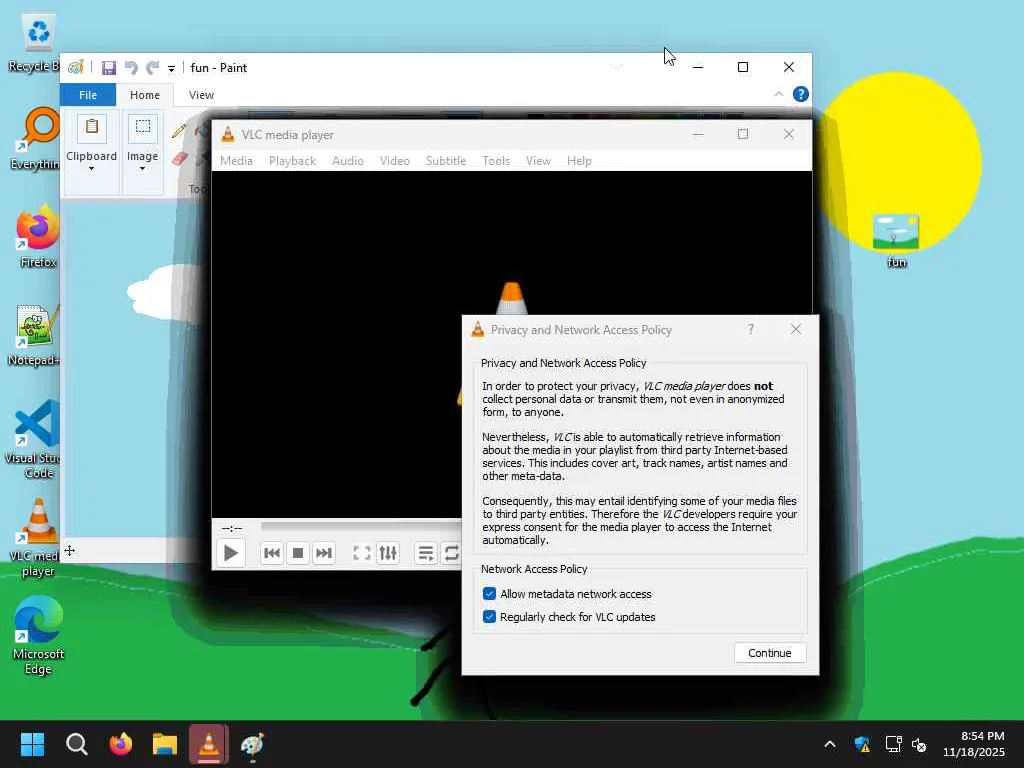Image resolution: width=1024 pixels, height=768 pixels.
Task: Select the Pencil tool in Paint
Action: (179, 131)
